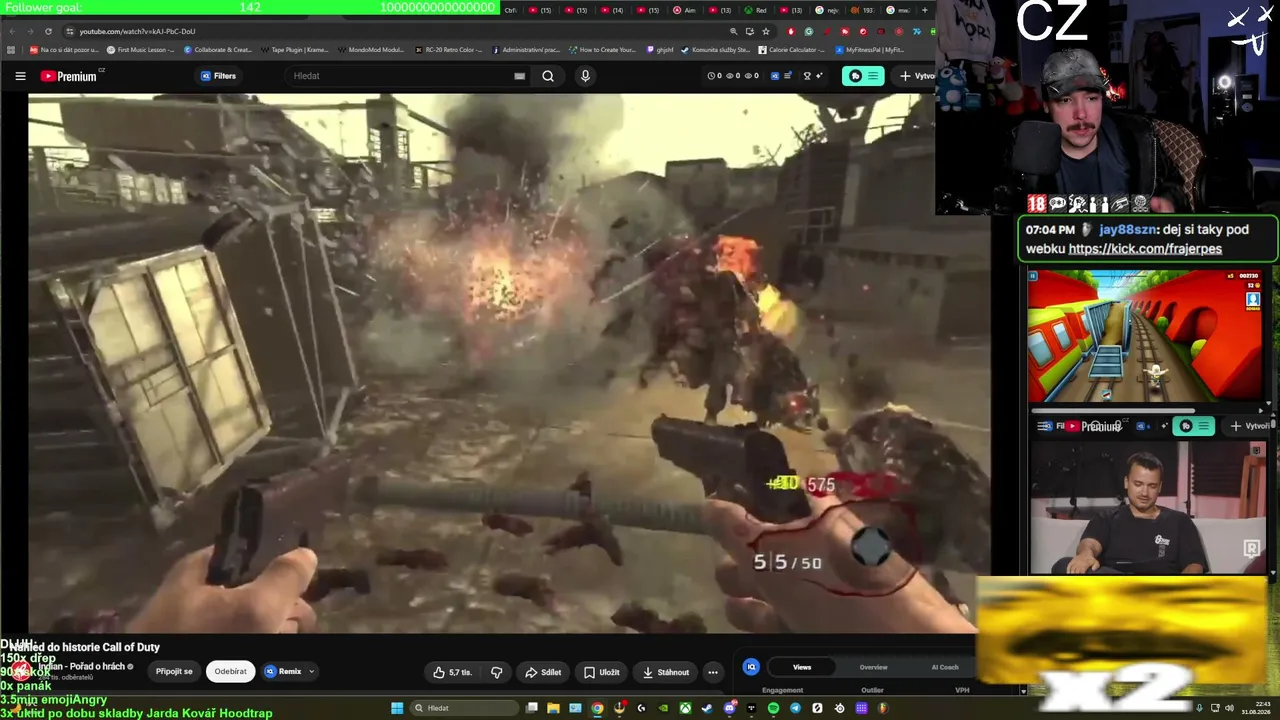The image size is (1280, 720).
Task: Switch to the Red browser tab
Action: pyautogui.click(x=756, y=10)
